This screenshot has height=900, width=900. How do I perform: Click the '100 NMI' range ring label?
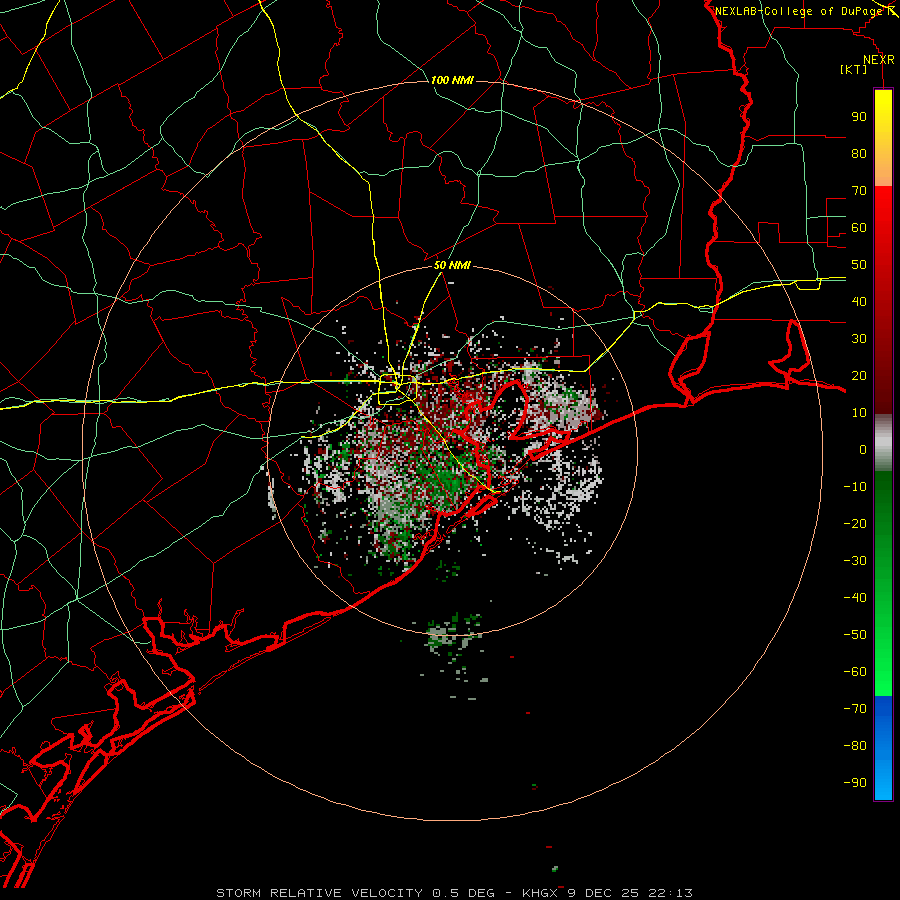coord(452,80)
